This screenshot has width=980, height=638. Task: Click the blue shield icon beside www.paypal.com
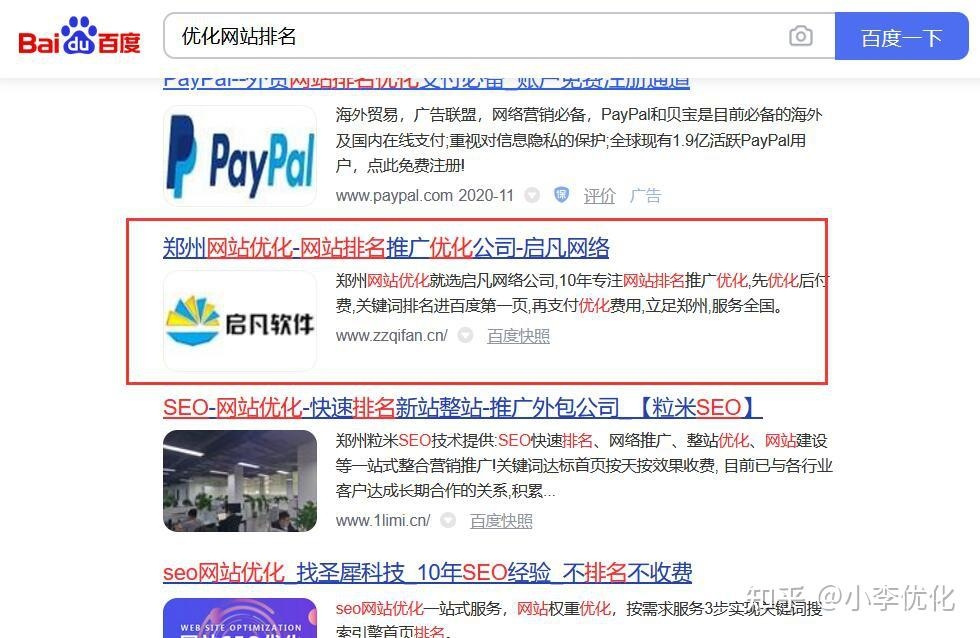561,196
